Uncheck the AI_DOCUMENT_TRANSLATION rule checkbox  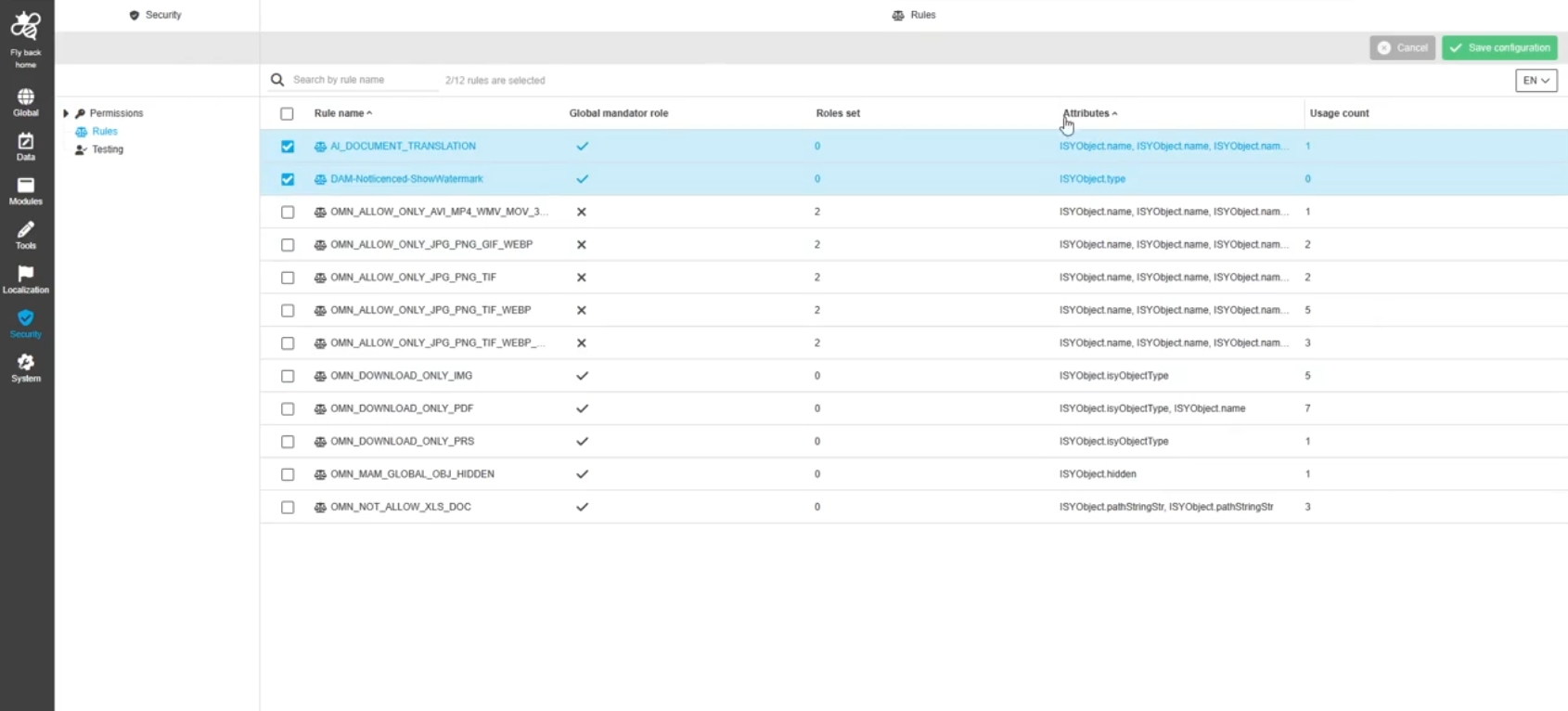pyautogui.click(x=288, y=147)
